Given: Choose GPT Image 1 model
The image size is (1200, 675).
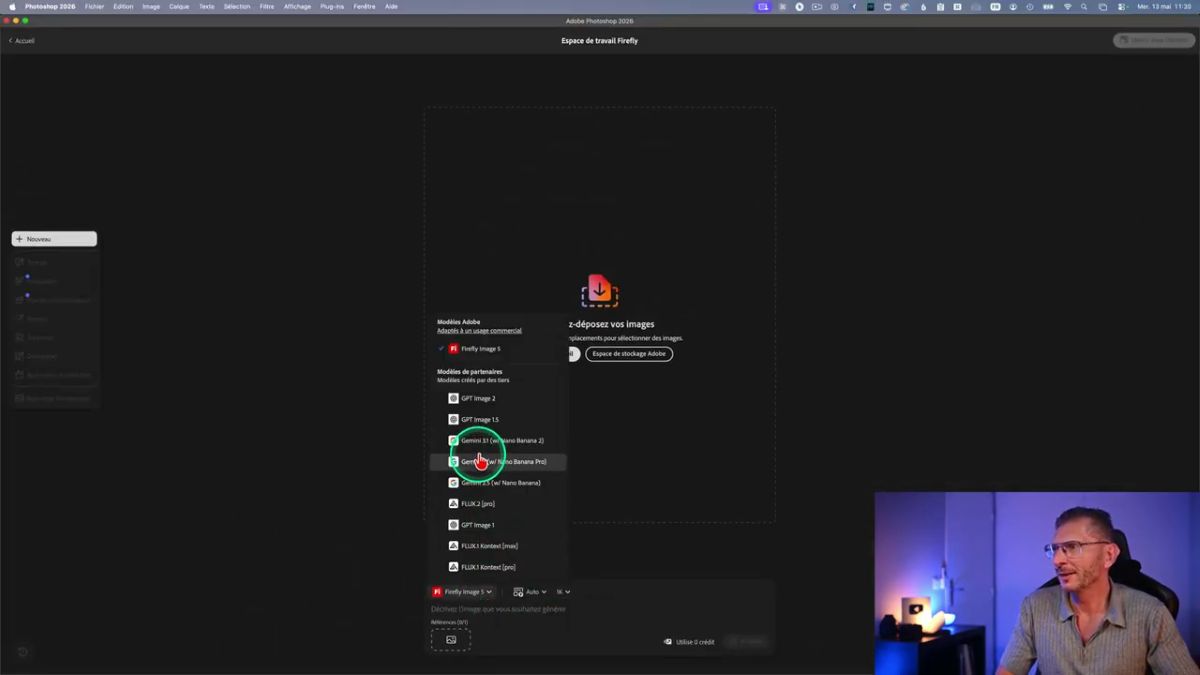Looking at the screenshot, I should tap(498, 525).
